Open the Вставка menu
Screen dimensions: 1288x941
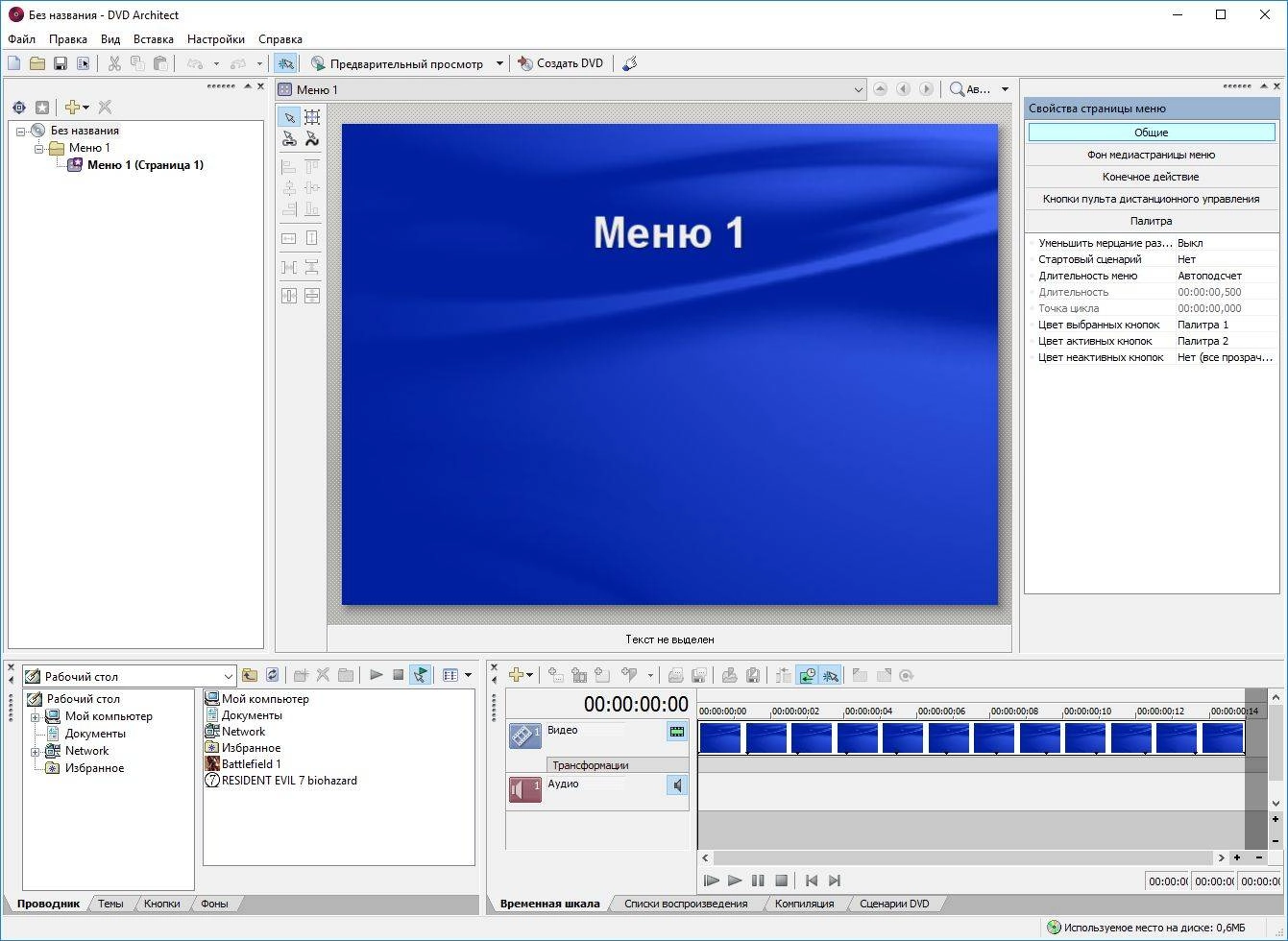click(154, 39)
